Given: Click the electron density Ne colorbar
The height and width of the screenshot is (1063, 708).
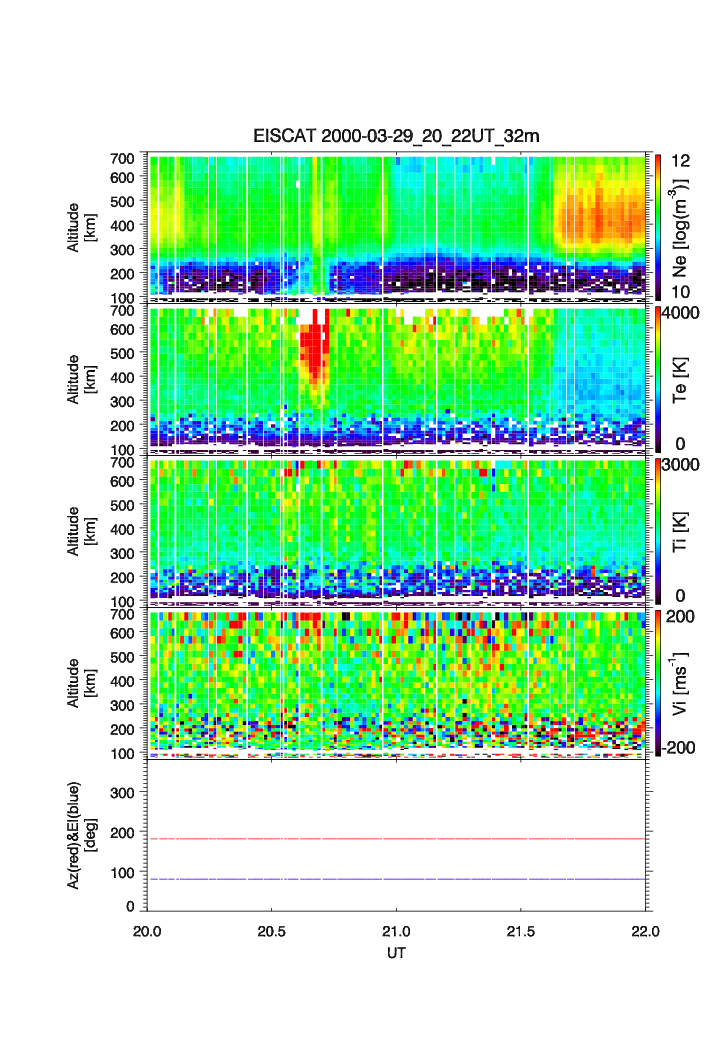Looking at the screenshot, I should 657,225.
